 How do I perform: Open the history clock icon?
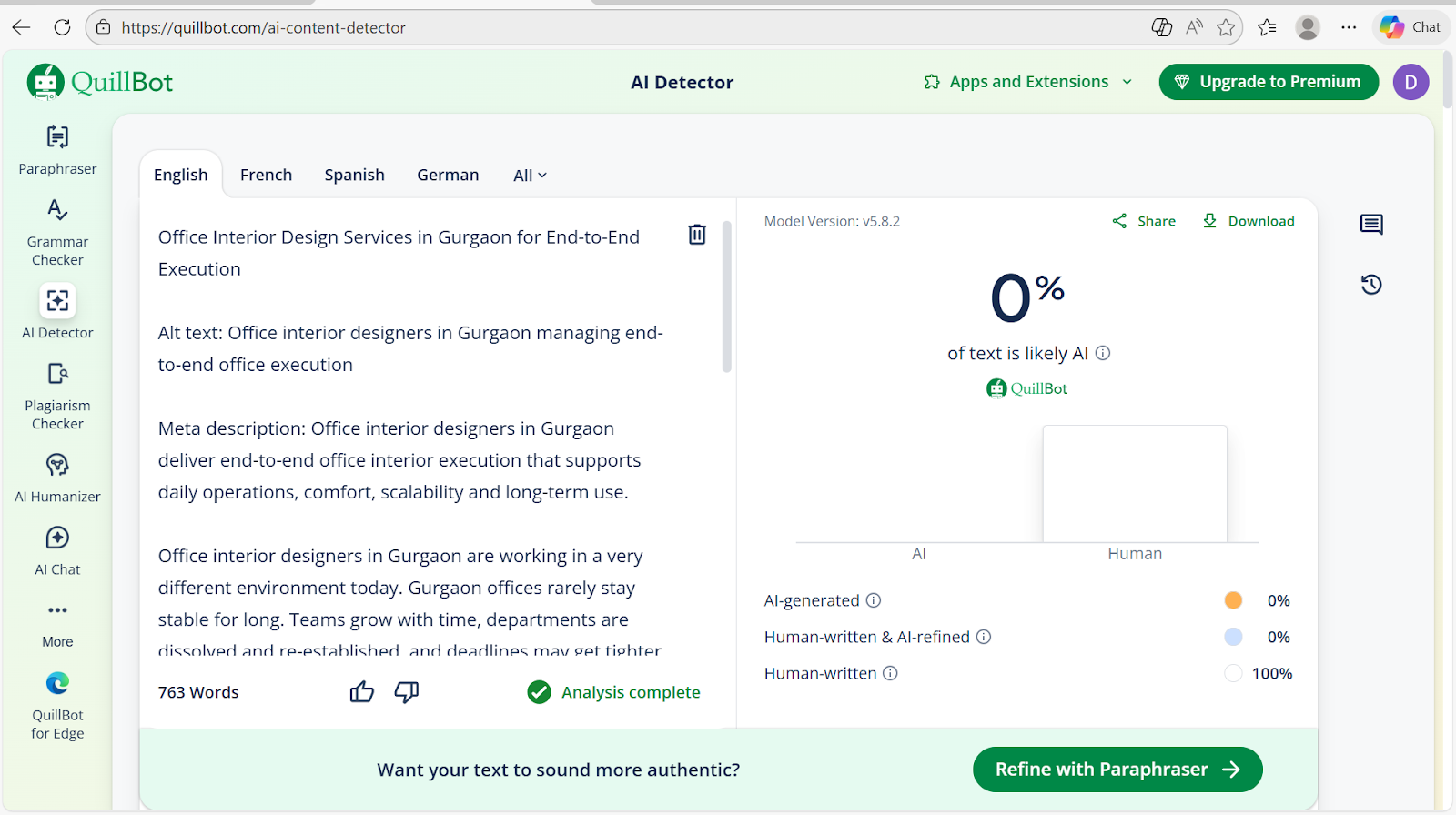[1371, 285]
